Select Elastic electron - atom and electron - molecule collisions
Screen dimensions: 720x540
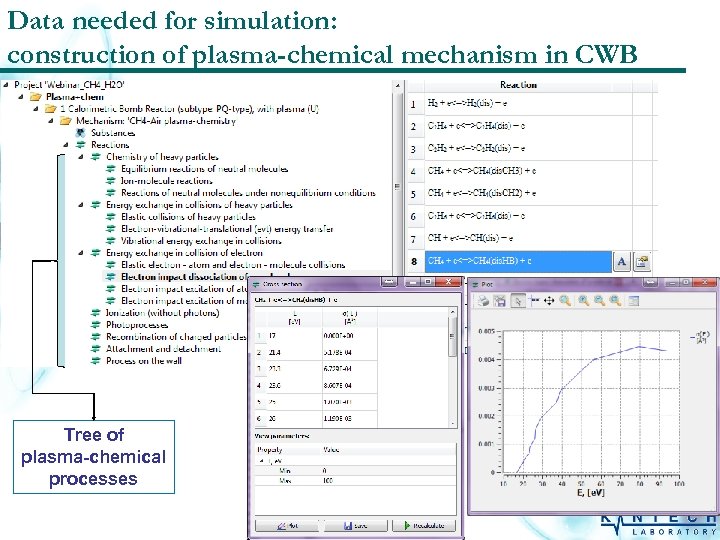(233, 264)
